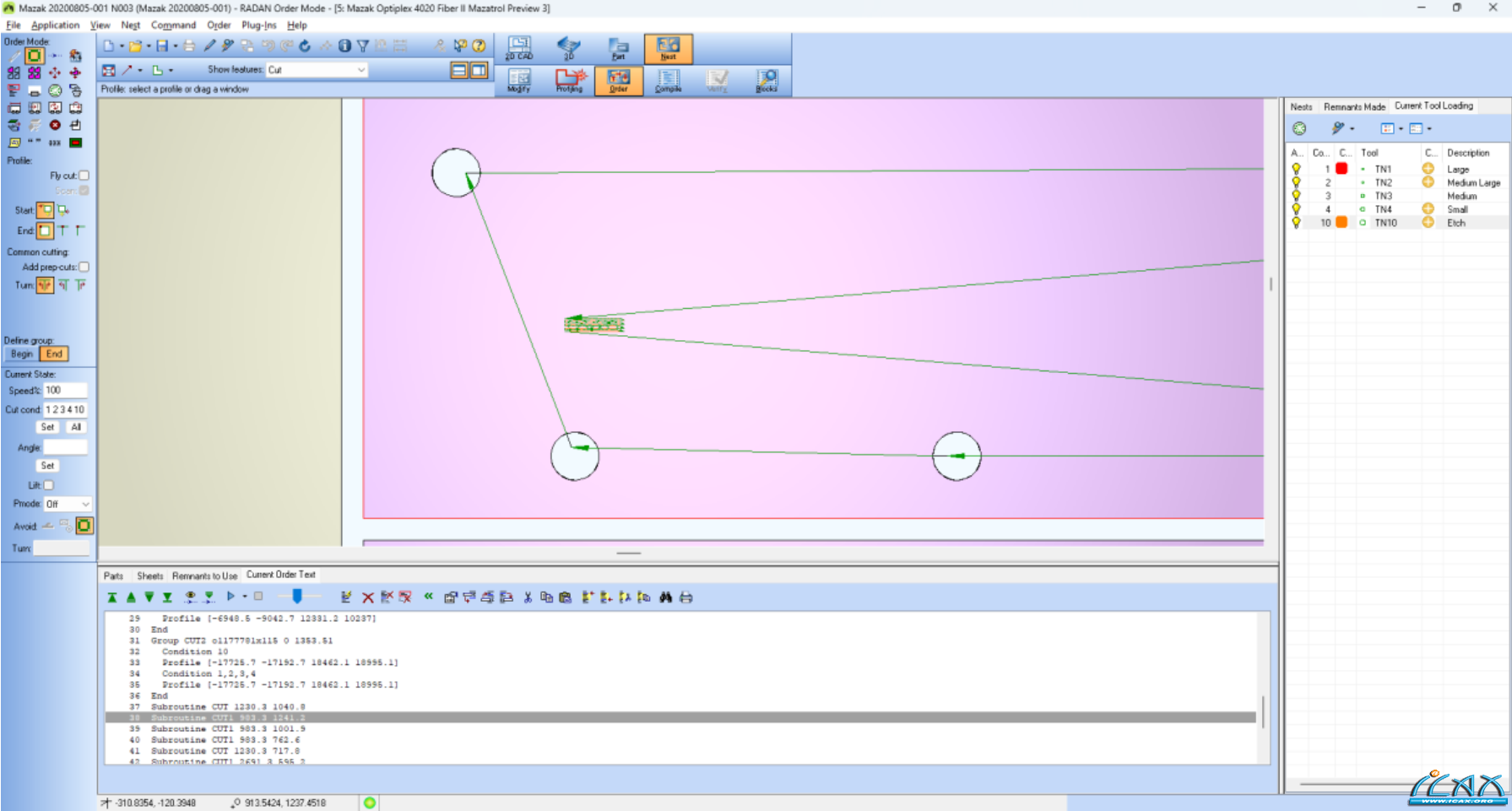Click the binoculars find icon
Viewport: 1512px width, 811px height.
pos(666,597)
